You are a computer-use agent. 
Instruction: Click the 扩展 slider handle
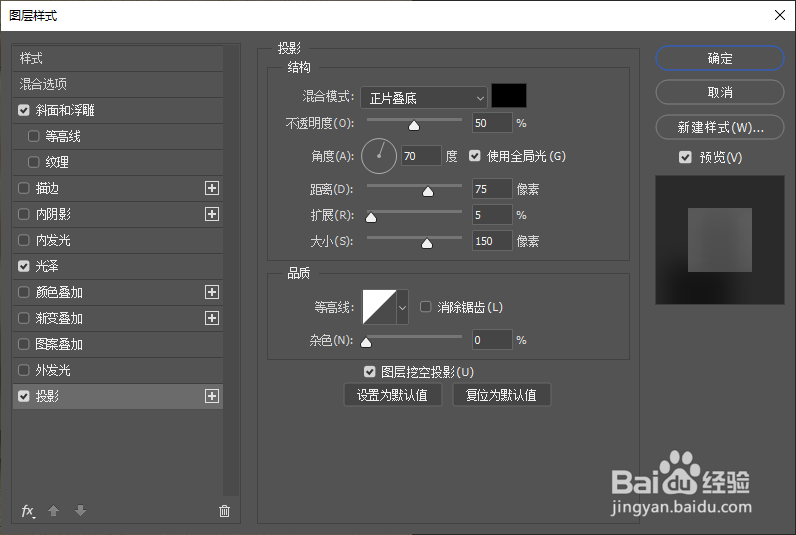(x=371, y=217)
